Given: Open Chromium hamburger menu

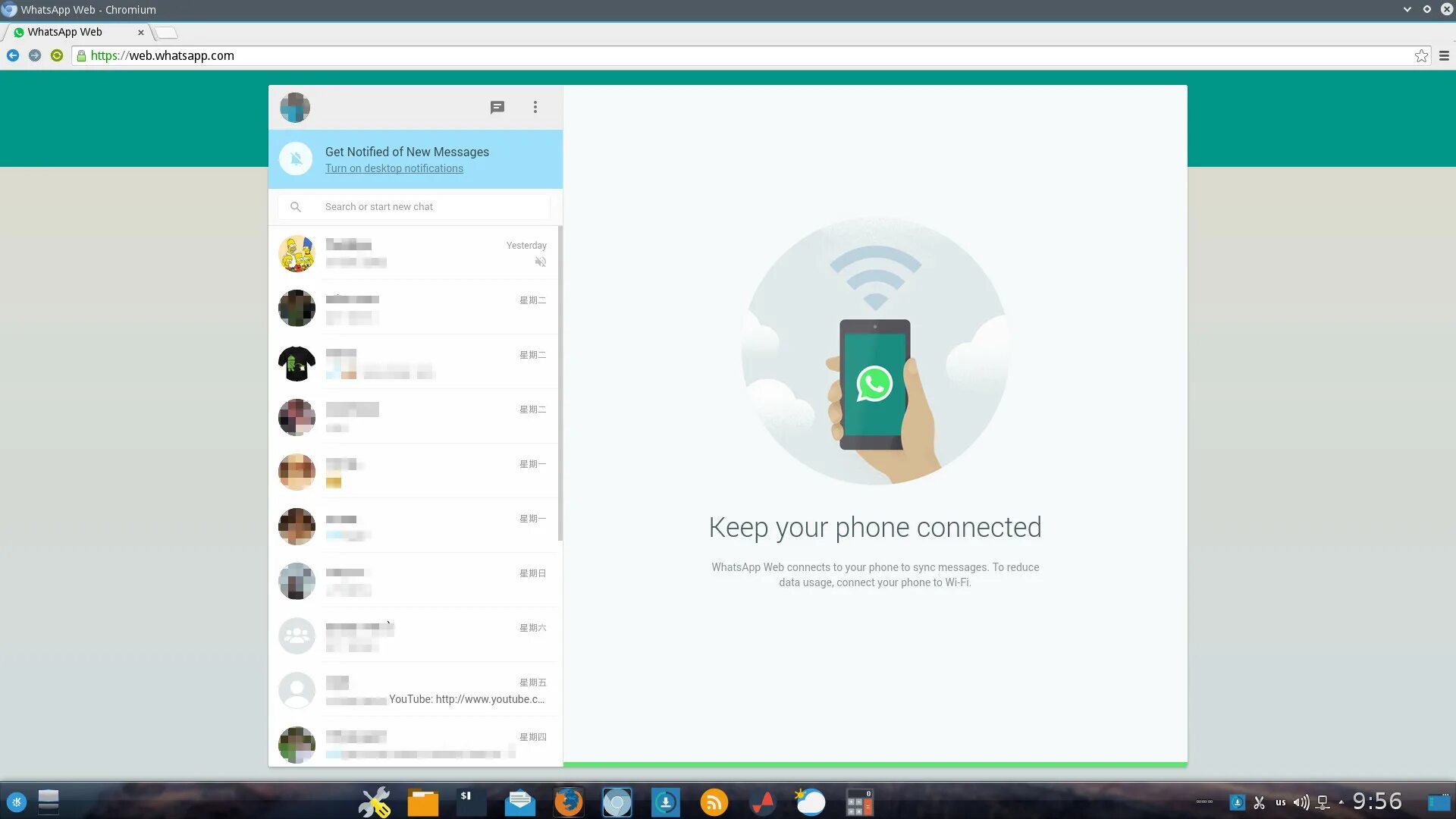Looking at the screenshot, I should (1444, 55).
